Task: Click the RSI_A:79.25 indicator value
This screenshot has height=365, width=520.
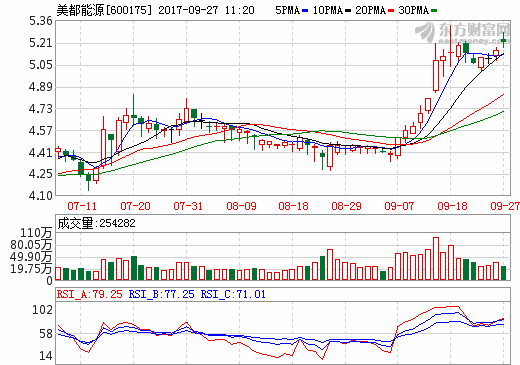Action: pyautogui.click(x=90, y=294)
